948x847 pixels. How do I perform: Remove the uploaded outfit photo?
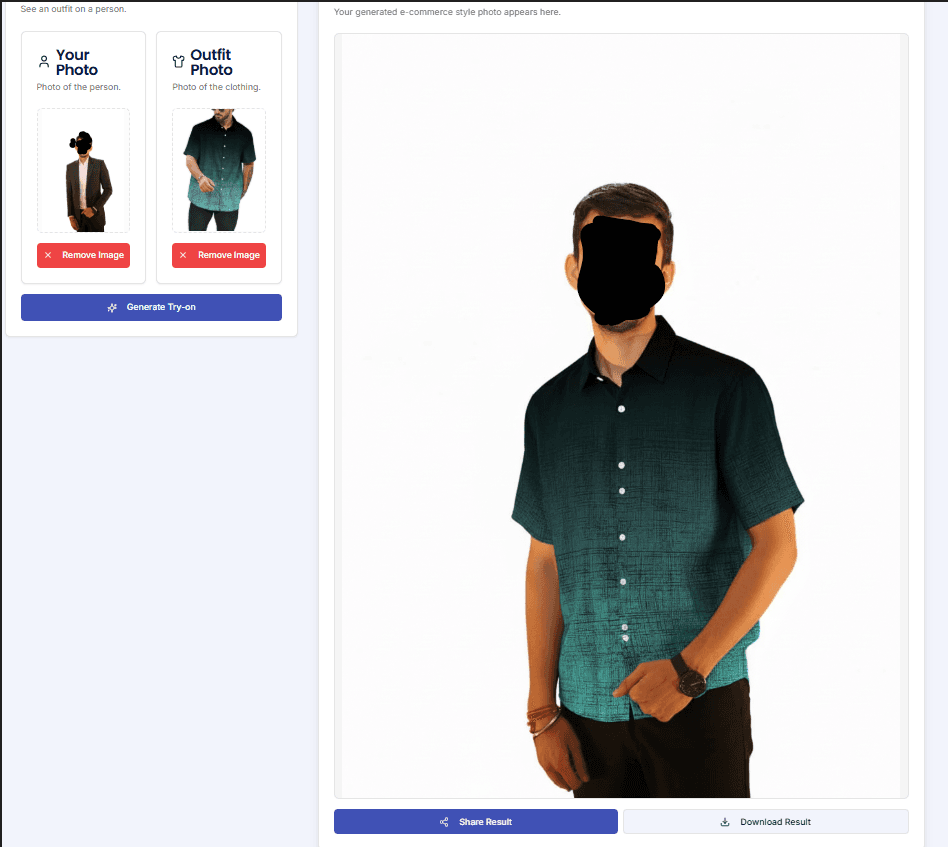coord(218,255)
